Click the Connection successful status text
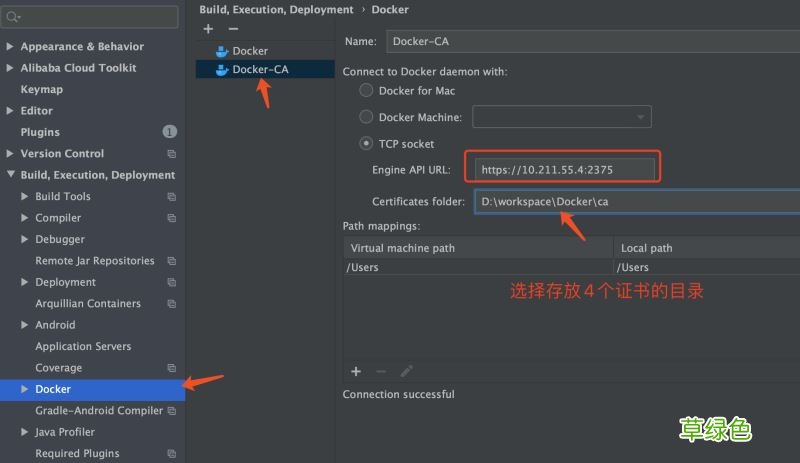Viewport: 800px width, 463px height. coord(398,395)
